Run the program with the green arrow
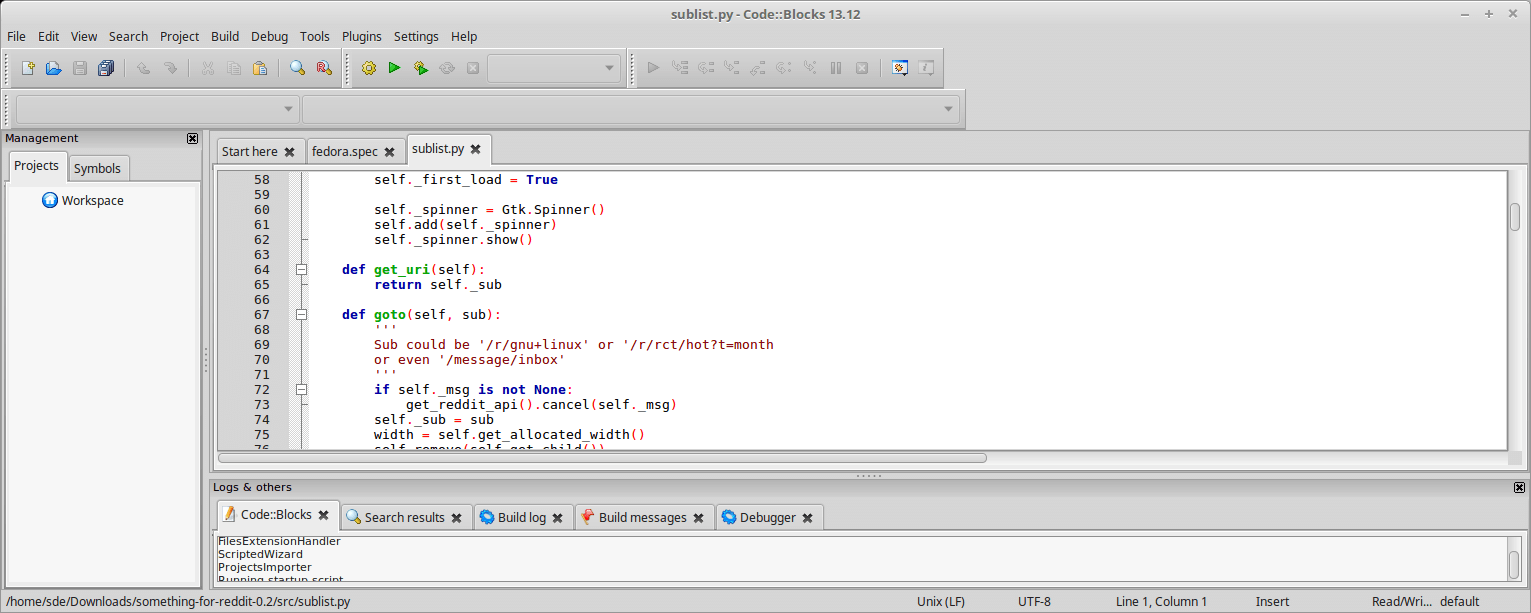The width and height of the screenshot is (1531, 613). pyautogui.click(x=394, y=67)
